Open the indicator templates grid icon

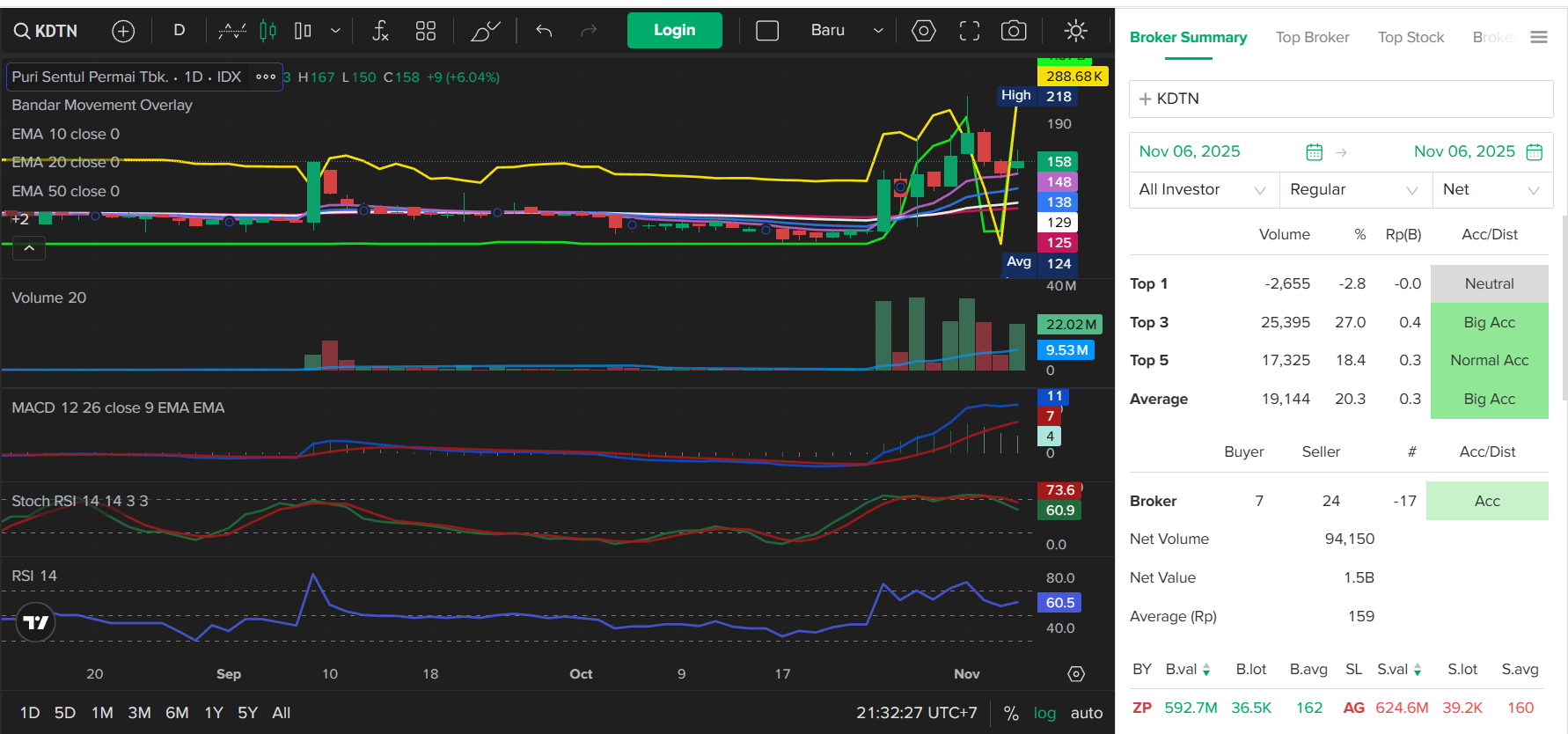[426, 31]
